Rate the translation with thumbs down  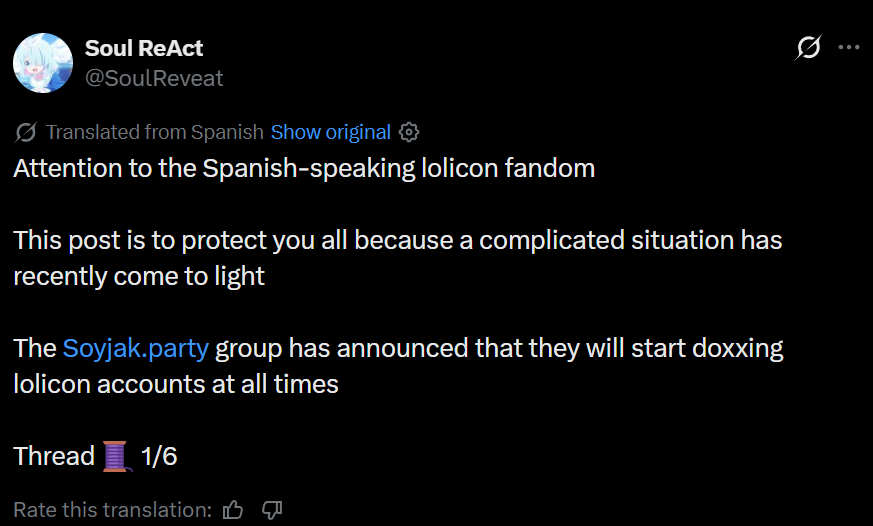(x=272, y=510)
